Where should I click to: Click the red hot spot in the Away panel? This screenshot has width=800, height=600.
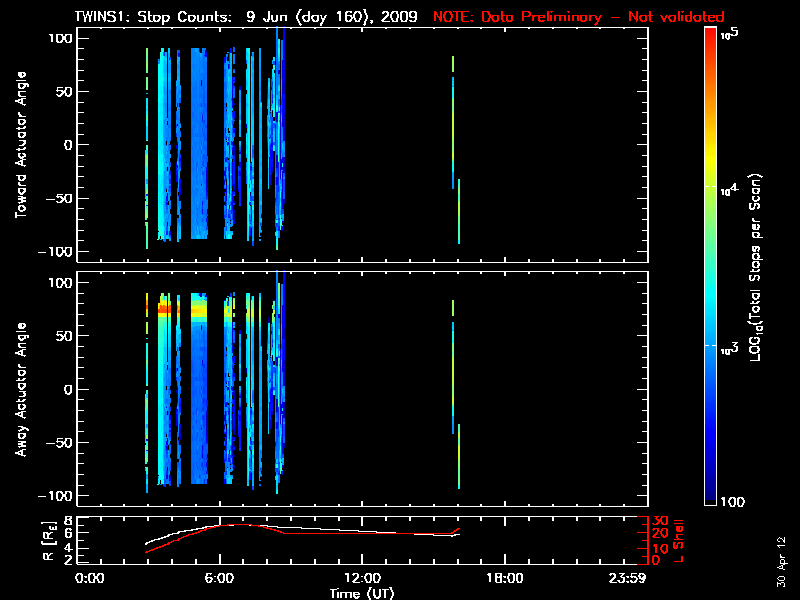pyautogui.click(x=163, y=311)
